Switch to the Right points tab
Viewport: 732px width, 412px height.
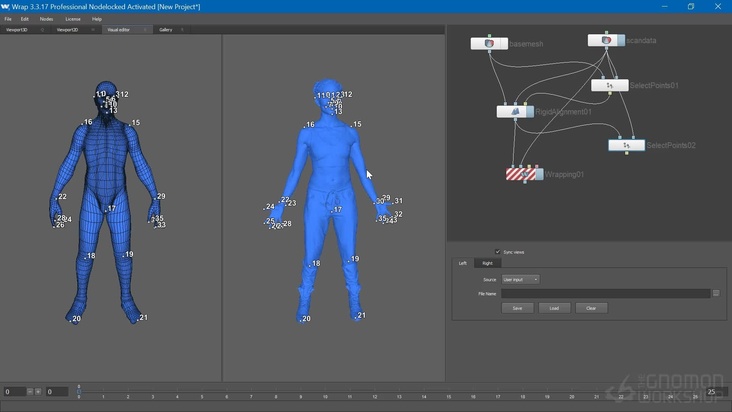[x=488, y=263]
